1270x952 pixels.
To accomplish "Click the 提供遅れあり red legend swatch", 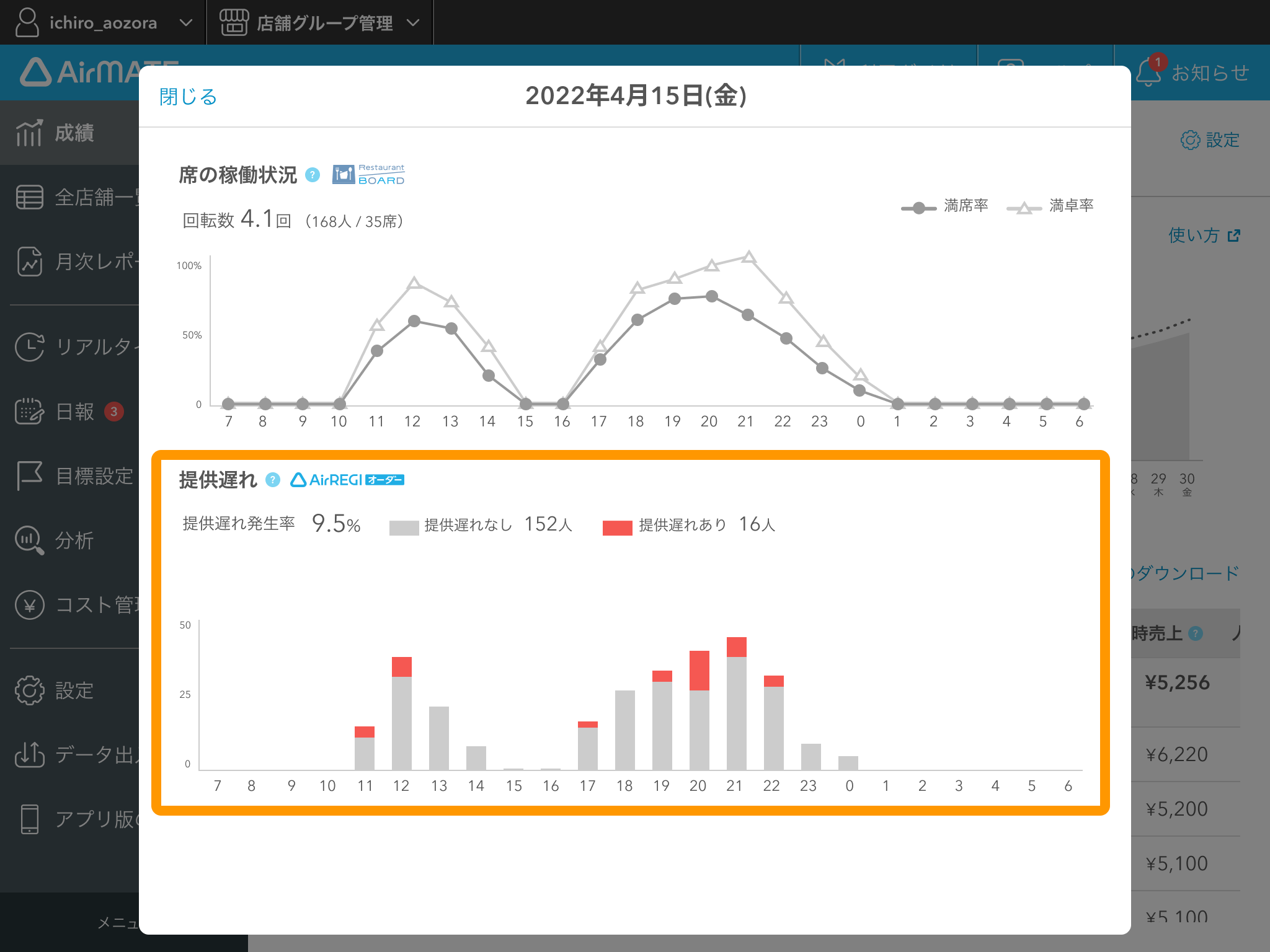I will 618,527.
